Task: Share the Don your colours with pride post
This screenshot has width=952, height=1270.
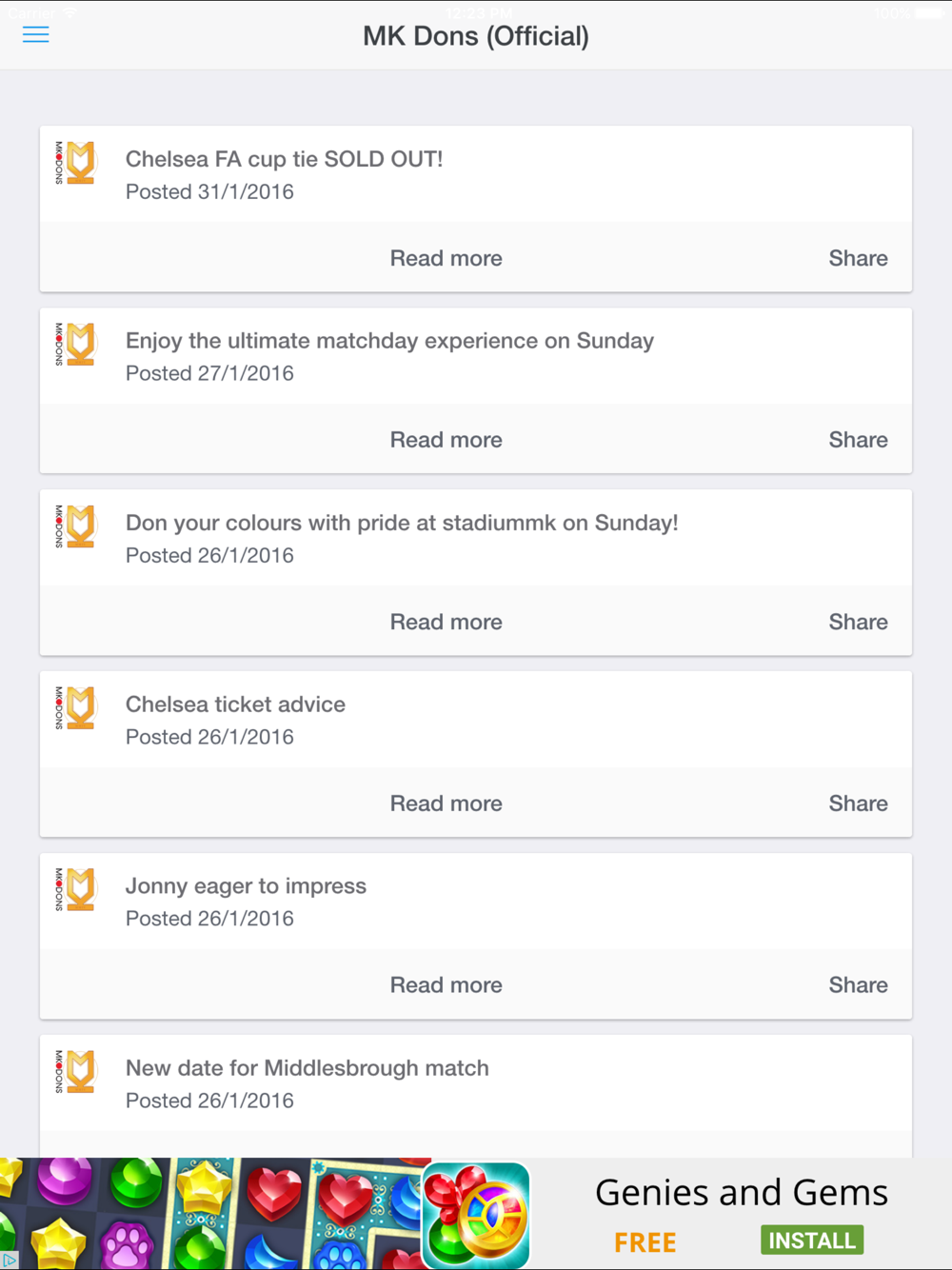Action: (858, 622)
